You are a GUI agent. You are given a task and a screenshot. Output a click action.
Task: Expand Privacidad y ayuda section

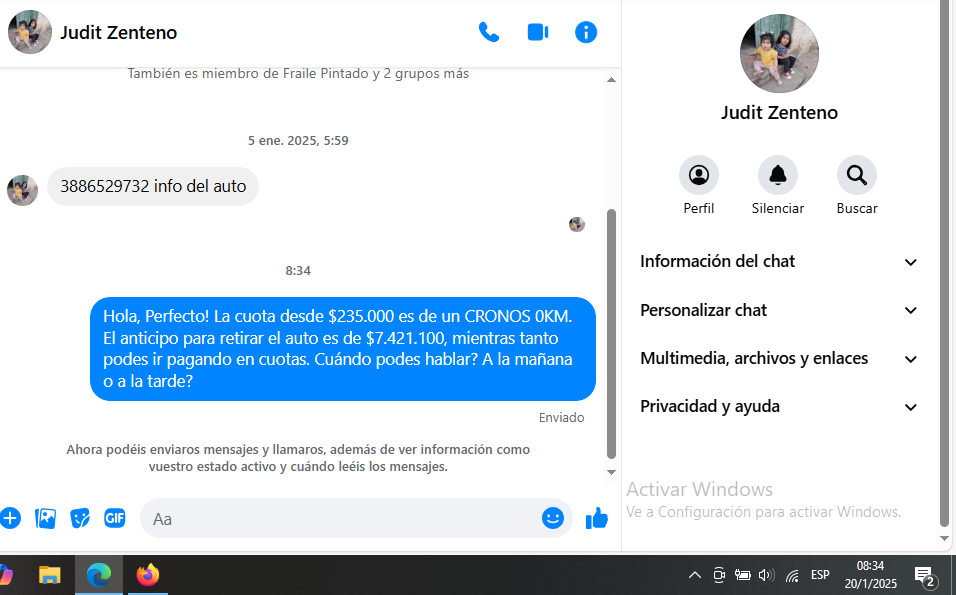click(779, 407)
